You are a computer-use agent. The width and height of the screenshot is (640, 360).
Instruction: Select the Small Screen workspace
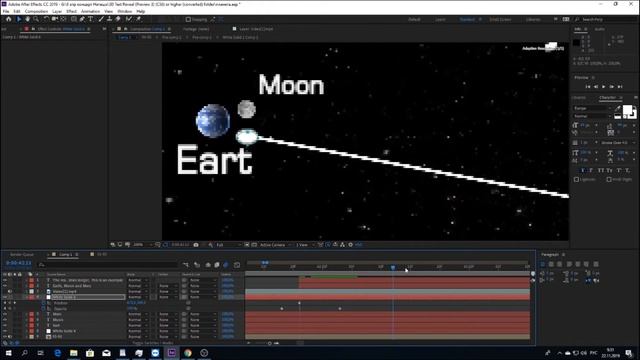tap(500, 20)
